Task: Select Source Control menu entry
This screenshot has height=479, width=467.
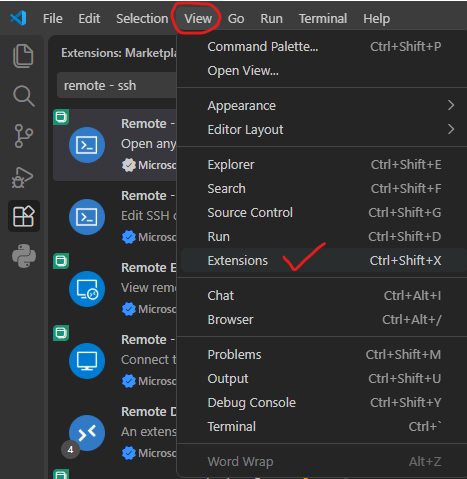Action: [x=323, y=213]
